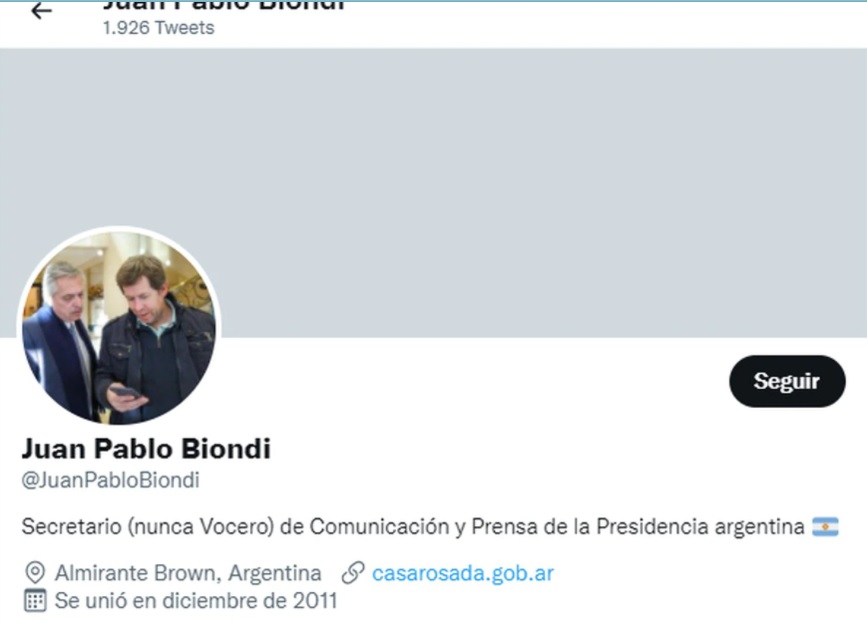Screen dimensions: 867x623
Task: Click Se unió en diciembre de 2011
Action: 196,601
